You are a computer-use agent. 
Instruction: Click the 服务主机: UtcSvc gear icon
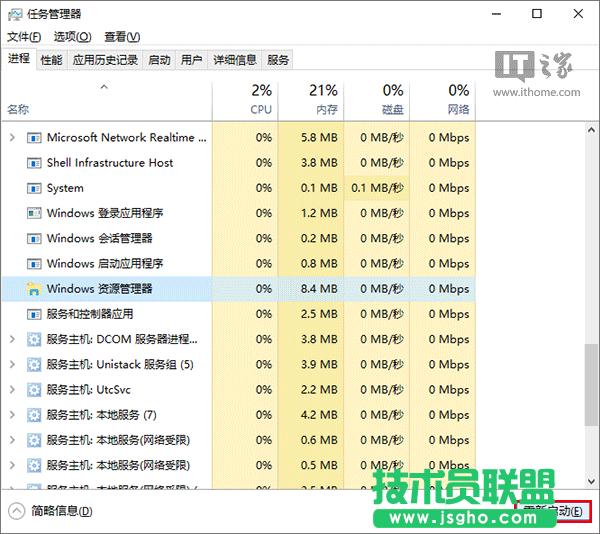[x=34, y=390]
